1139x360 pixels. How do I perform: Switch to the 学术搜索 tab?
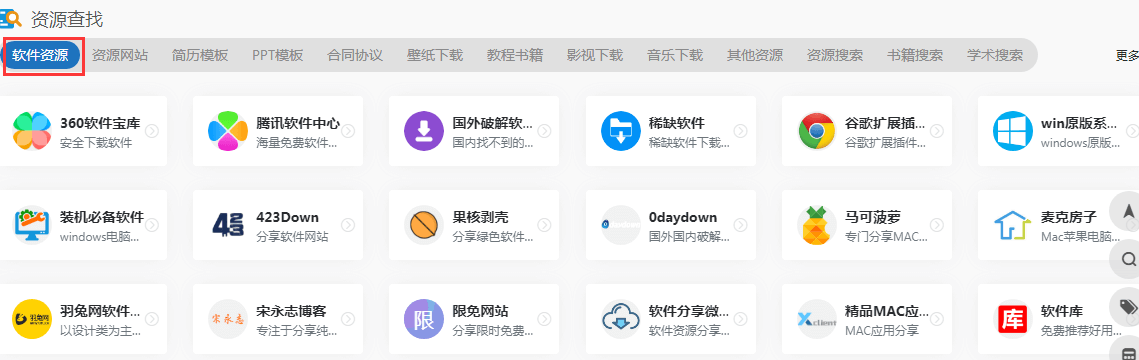click(x=994, y=55)
